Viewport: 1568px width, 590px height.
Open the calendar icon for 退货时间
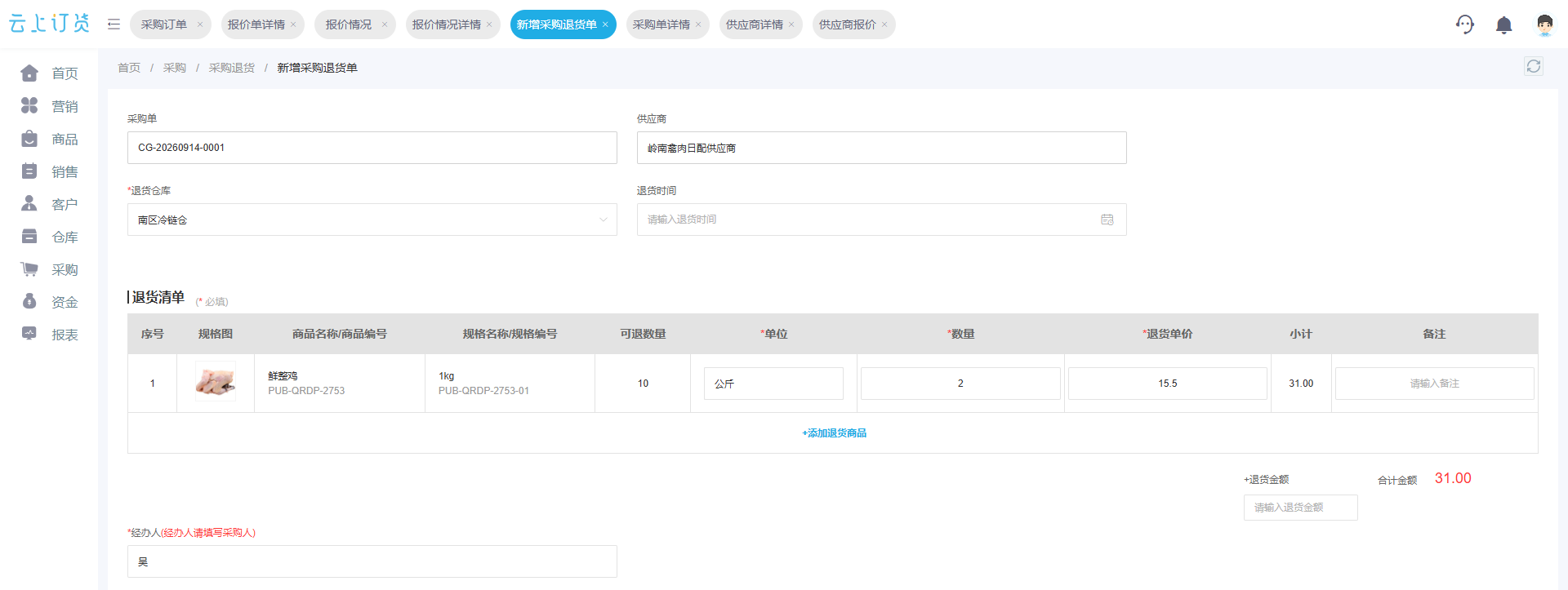point(1107,220)
